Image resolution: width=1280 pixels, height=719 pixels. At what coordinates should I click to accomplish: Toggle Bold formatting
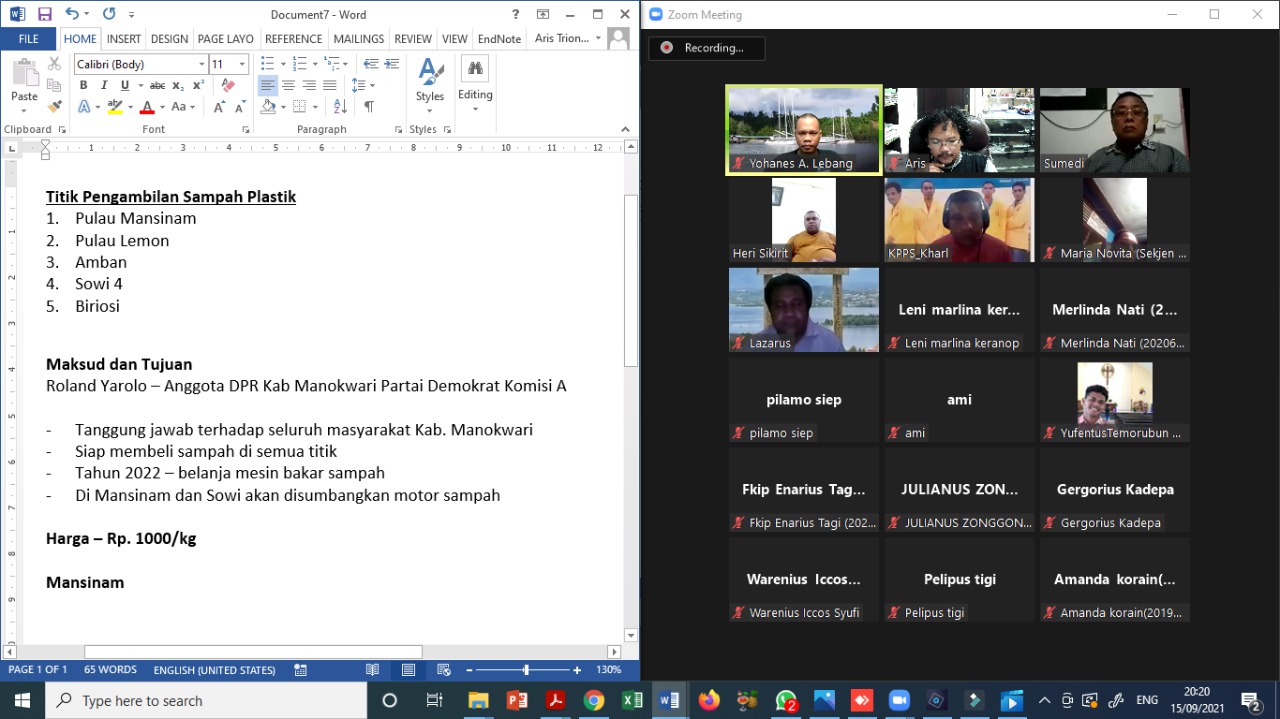(83, 86)
